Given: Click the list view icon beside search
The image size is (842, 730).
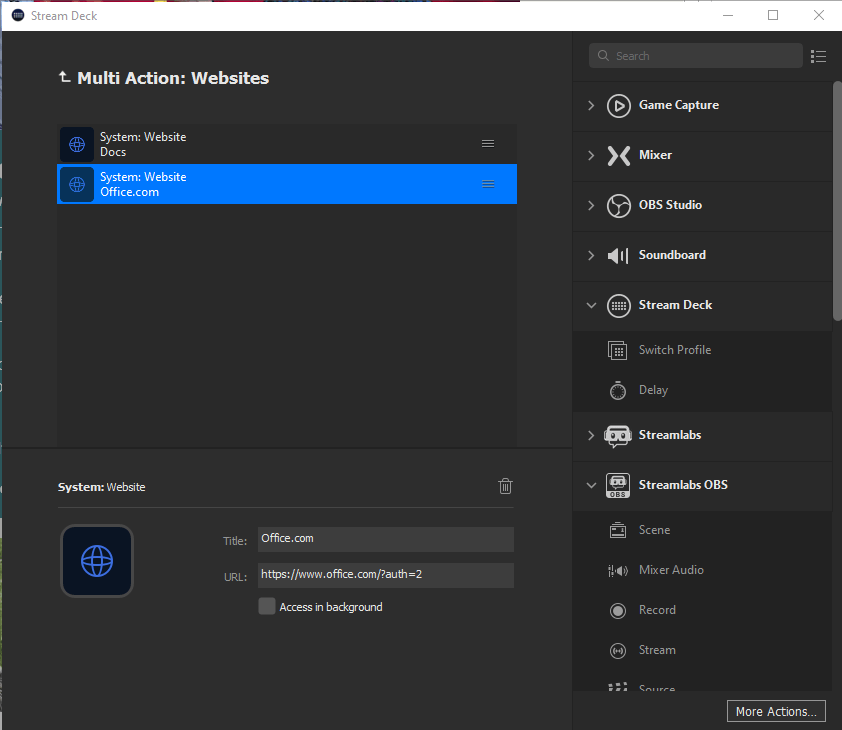Looking at the screenshot, I should coord(819,56).
